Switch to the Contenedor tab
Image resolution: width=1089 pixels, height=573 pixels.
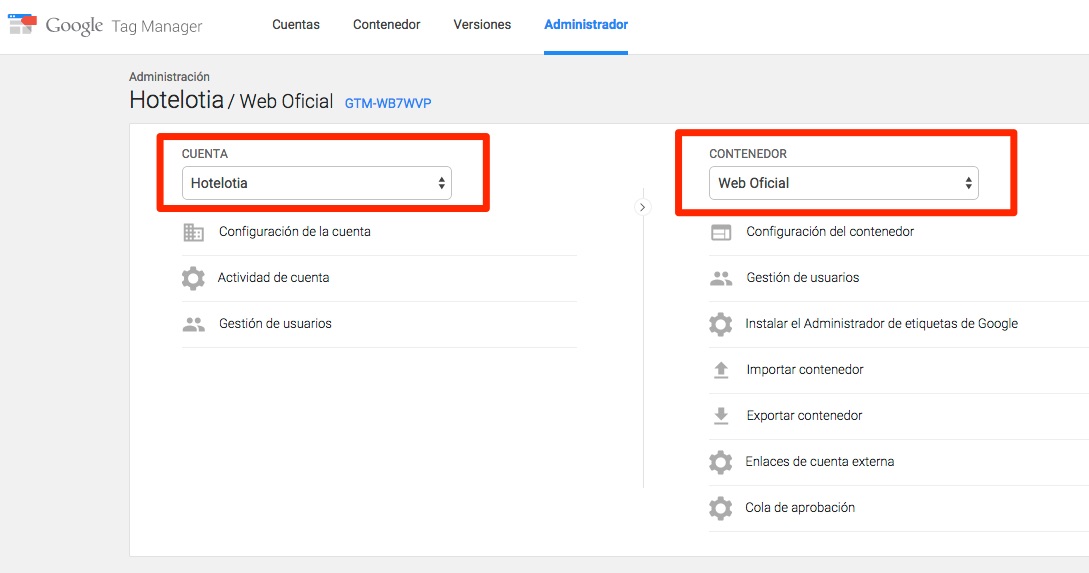[387, 24]
